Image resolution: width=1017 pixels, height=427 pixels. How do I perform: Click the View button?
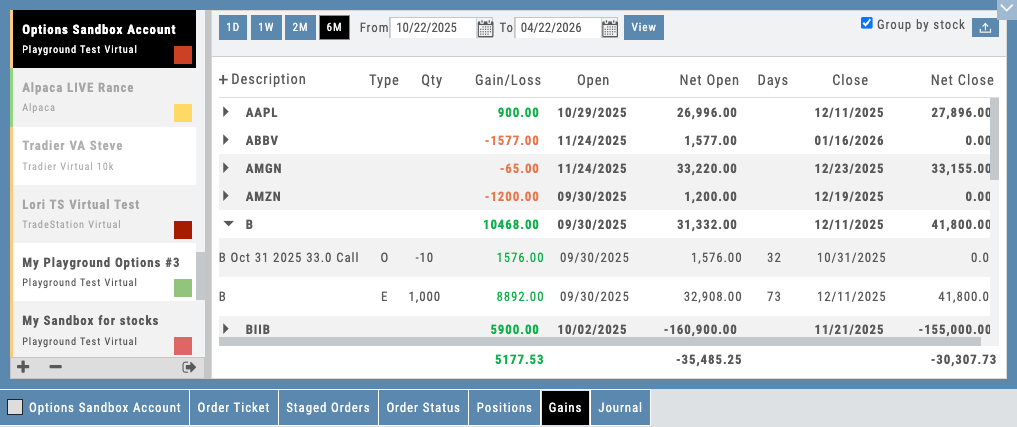(643, 27)
